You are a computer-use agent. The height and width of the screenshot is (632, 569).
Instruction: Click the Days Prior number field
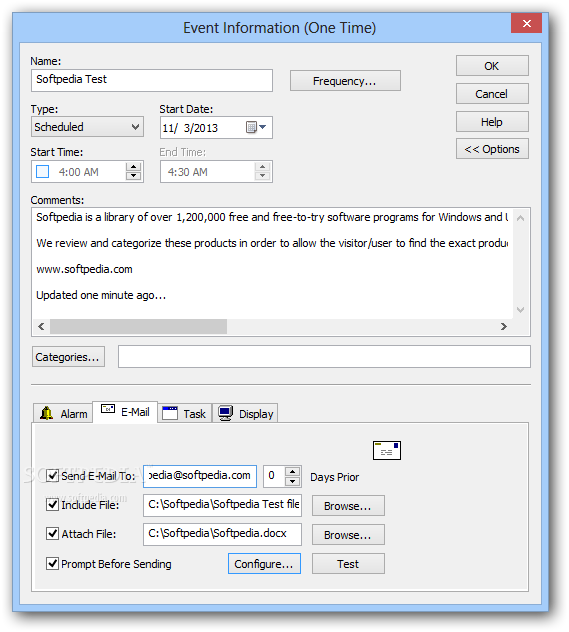tap(274, 476)
